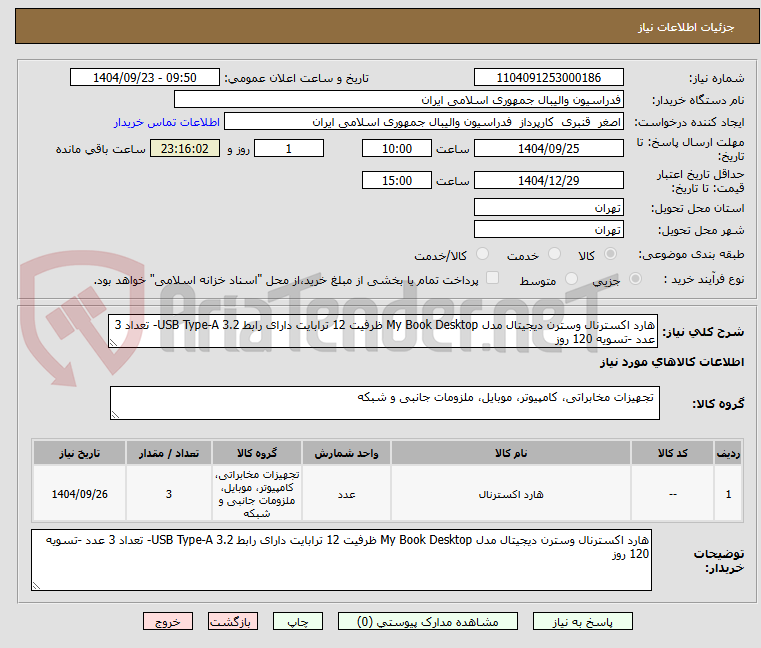The width and height of the screenshot is (761, 648).
Task: Open مشاهده مدارک پیوستی (0) button
Action: (428, 621)
